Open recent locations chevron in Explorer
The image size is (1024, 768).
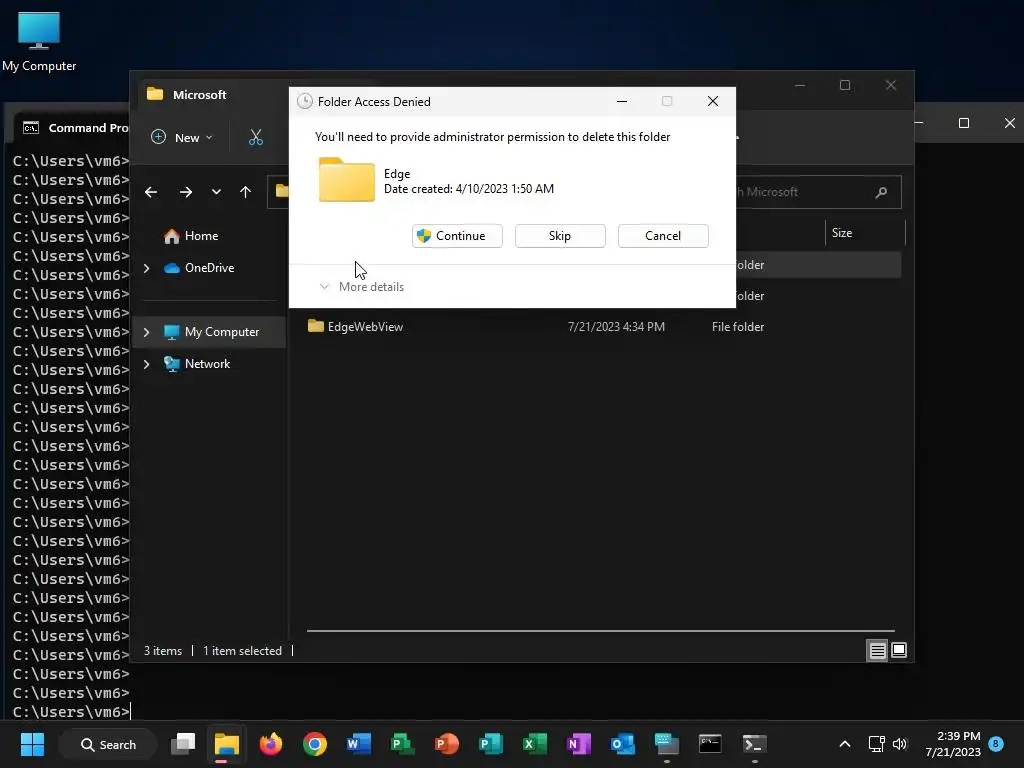(216, 192)
